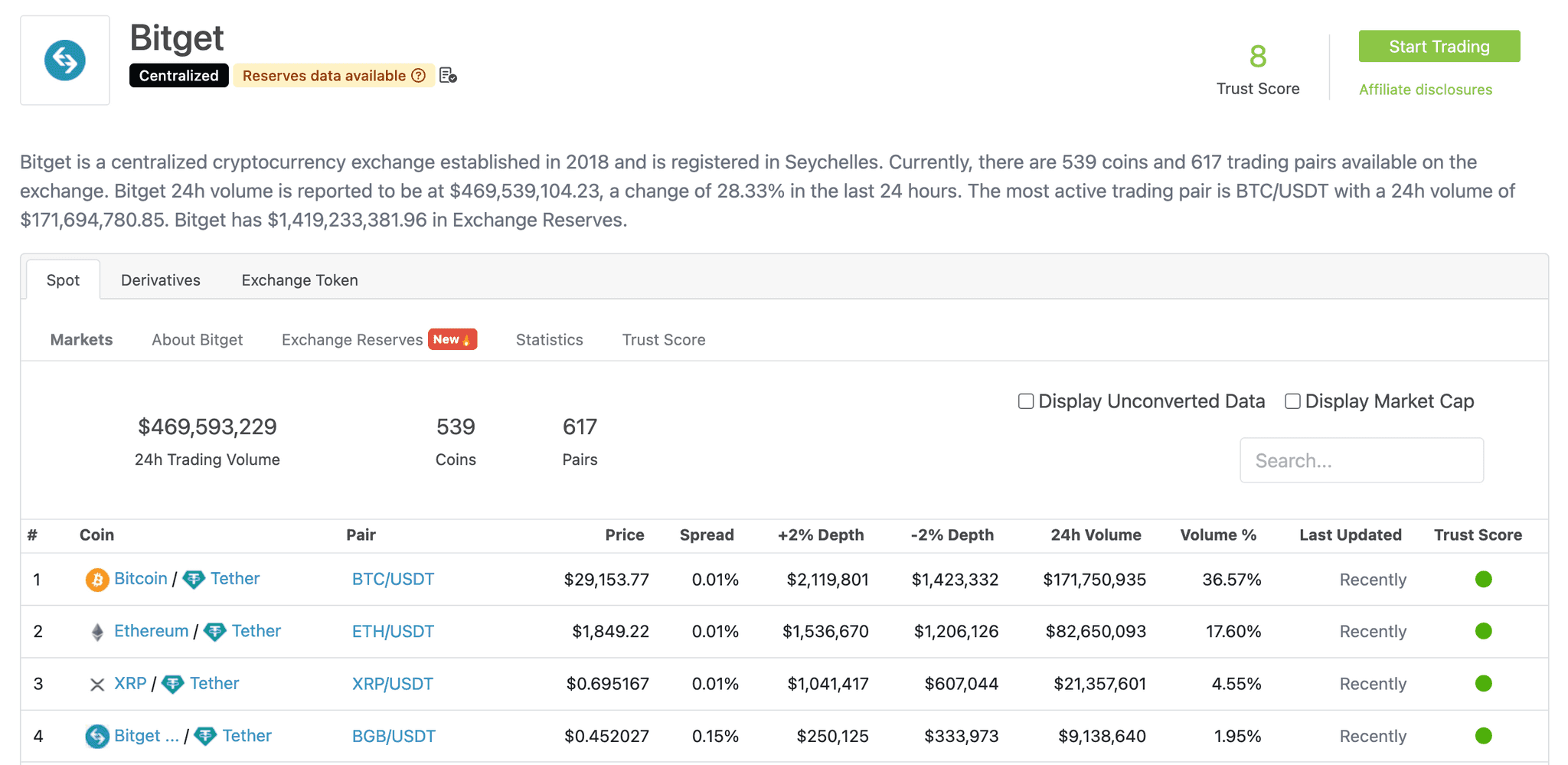Click inside the Search field

click(1361, 459)
